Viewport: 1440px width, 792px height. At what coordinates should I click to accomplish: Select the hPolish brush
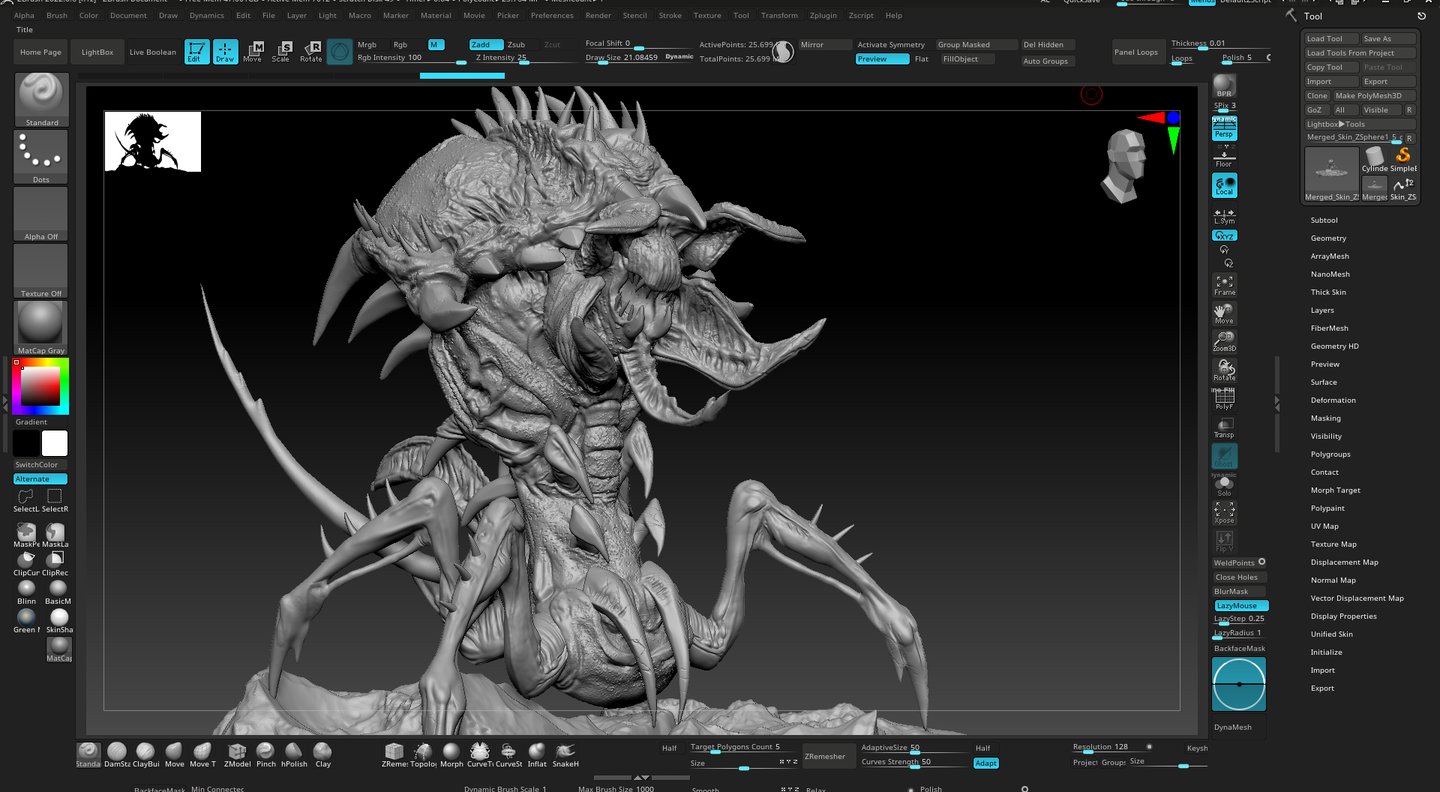tap(294, 753)
